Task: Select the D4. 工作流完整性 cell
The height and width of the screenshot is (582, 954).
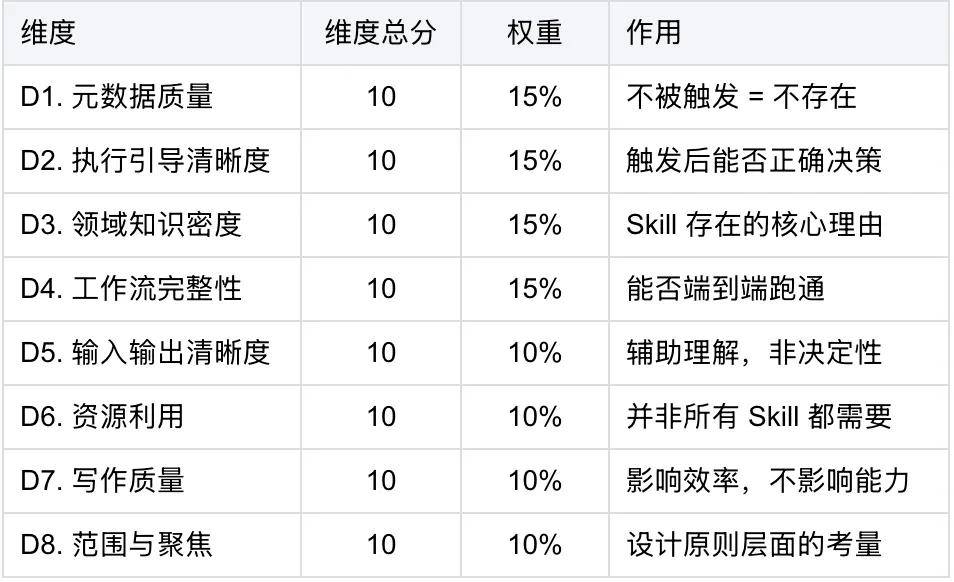Action: point(152,289)
